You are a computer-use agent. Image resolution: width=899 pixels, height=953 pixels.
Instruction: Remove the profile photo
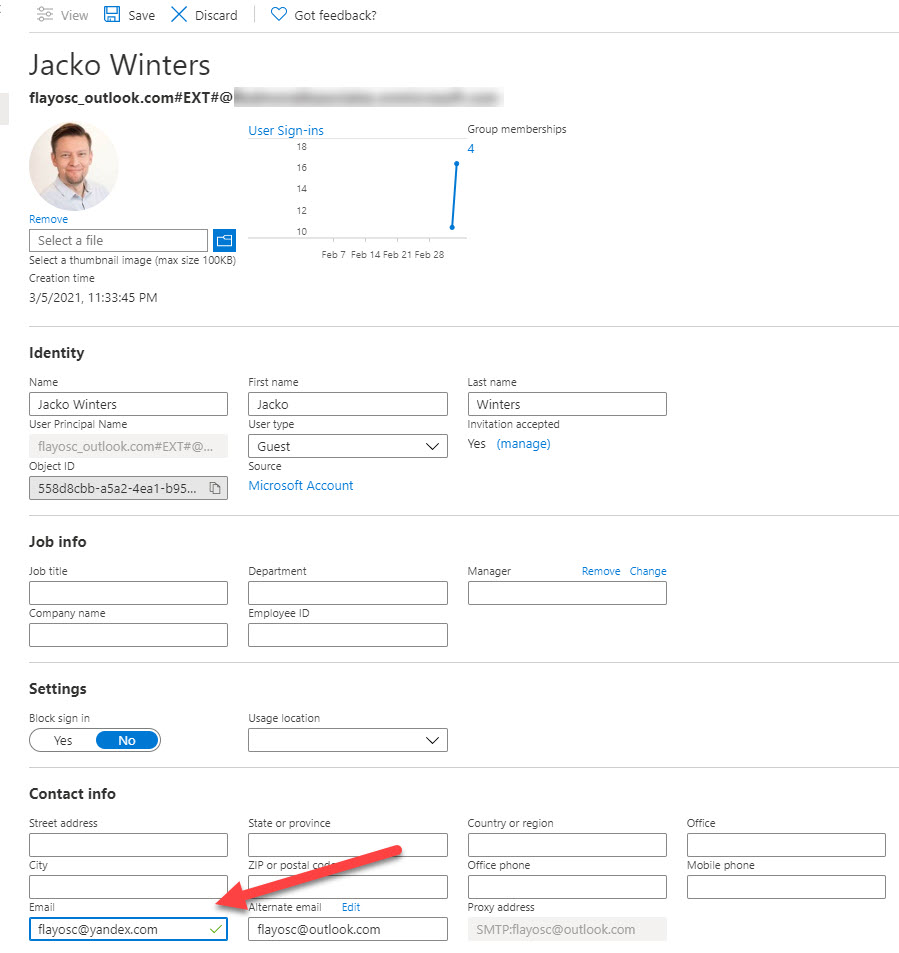pyautogui.click(x=48, y=219)
